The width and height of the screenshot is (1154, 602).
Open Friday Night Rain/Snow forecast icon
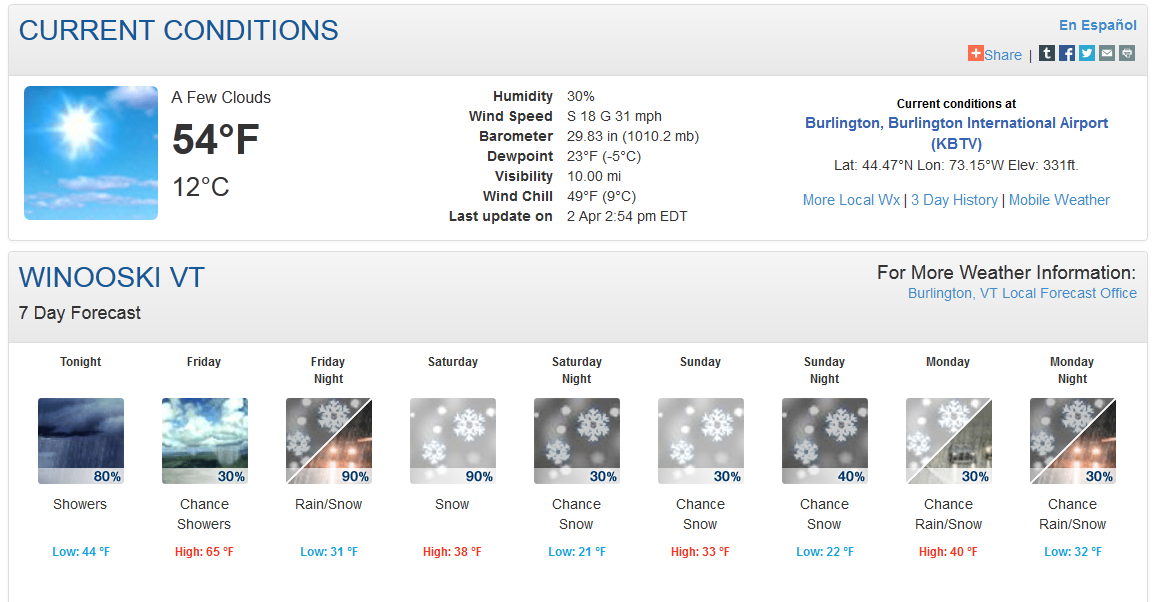(x=329, y=441)
